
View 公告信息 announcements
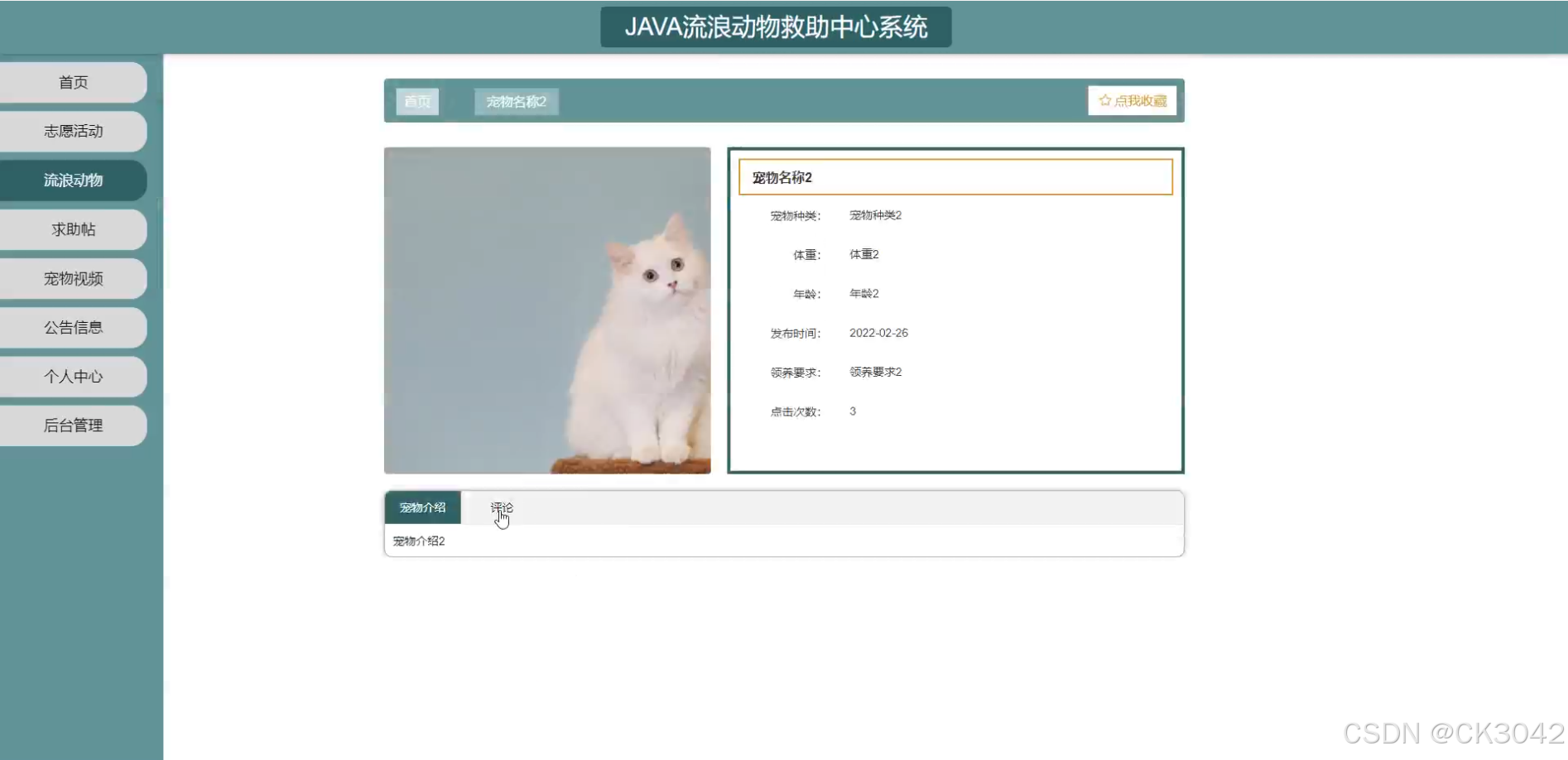point(73,327)
